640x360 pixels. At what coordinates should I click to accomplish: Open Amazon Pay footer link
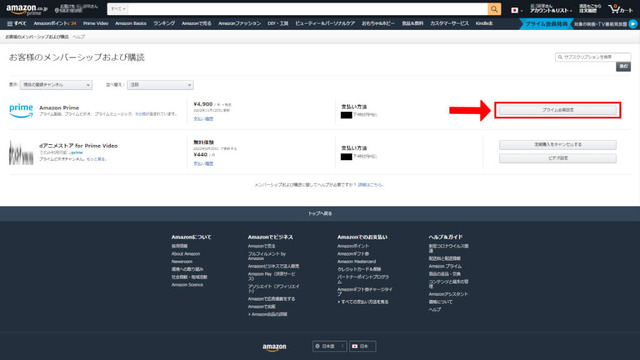coord(271,276)
